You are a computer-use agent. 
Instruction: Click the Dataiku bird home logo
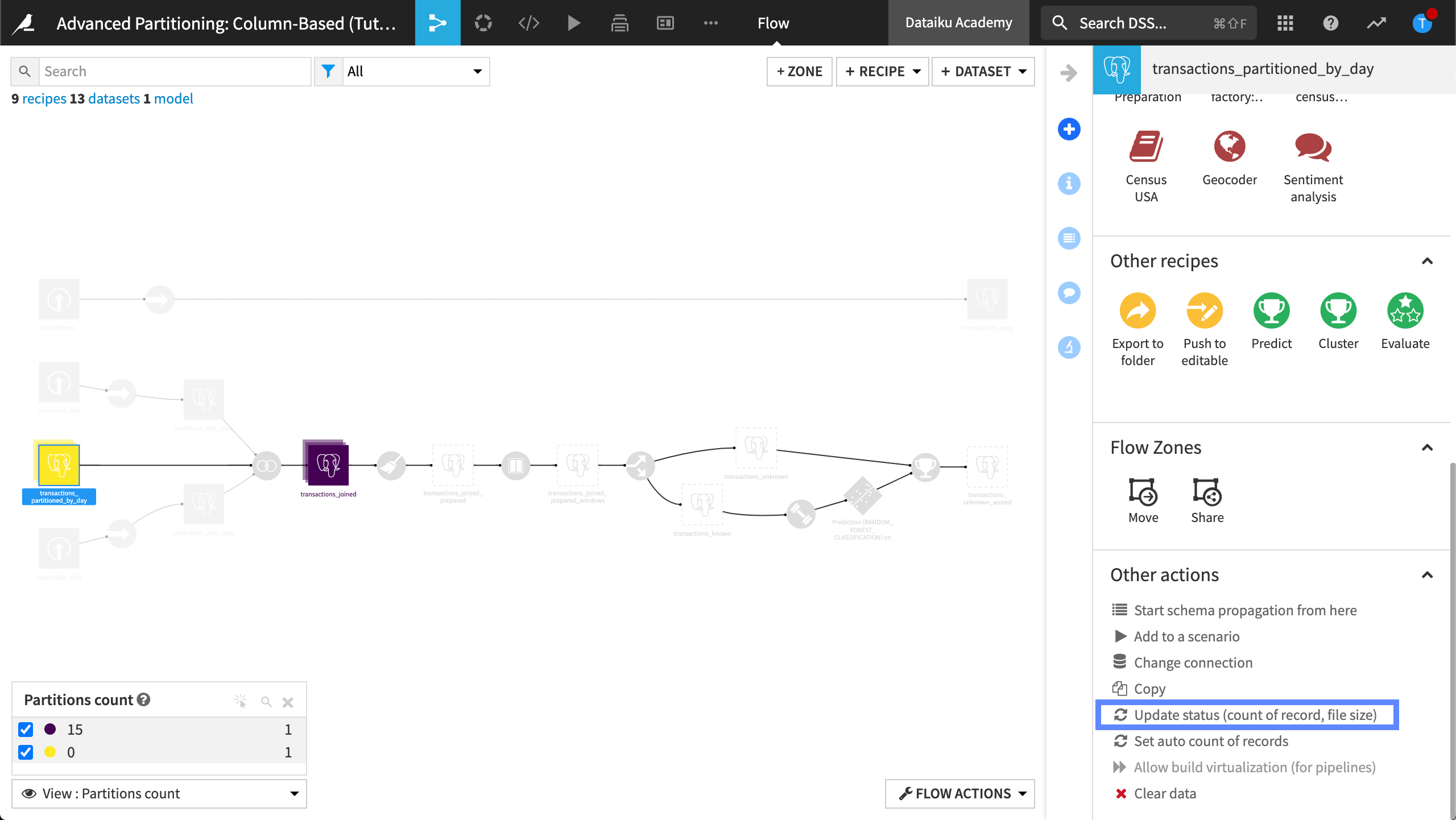pos(24,23)
